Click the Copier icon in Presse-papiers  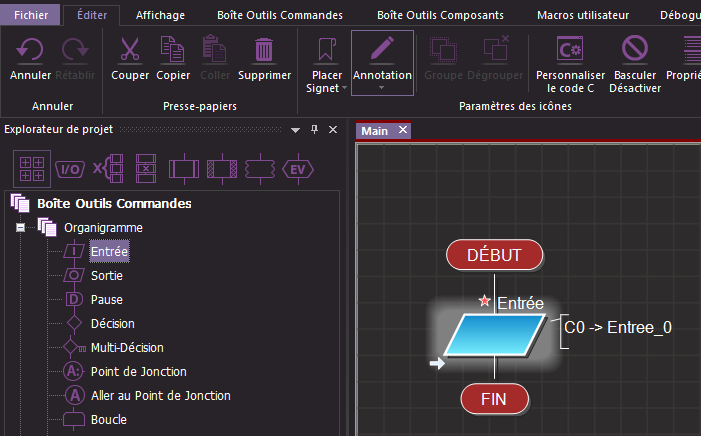pyautogui.click(x=172, y=50)
